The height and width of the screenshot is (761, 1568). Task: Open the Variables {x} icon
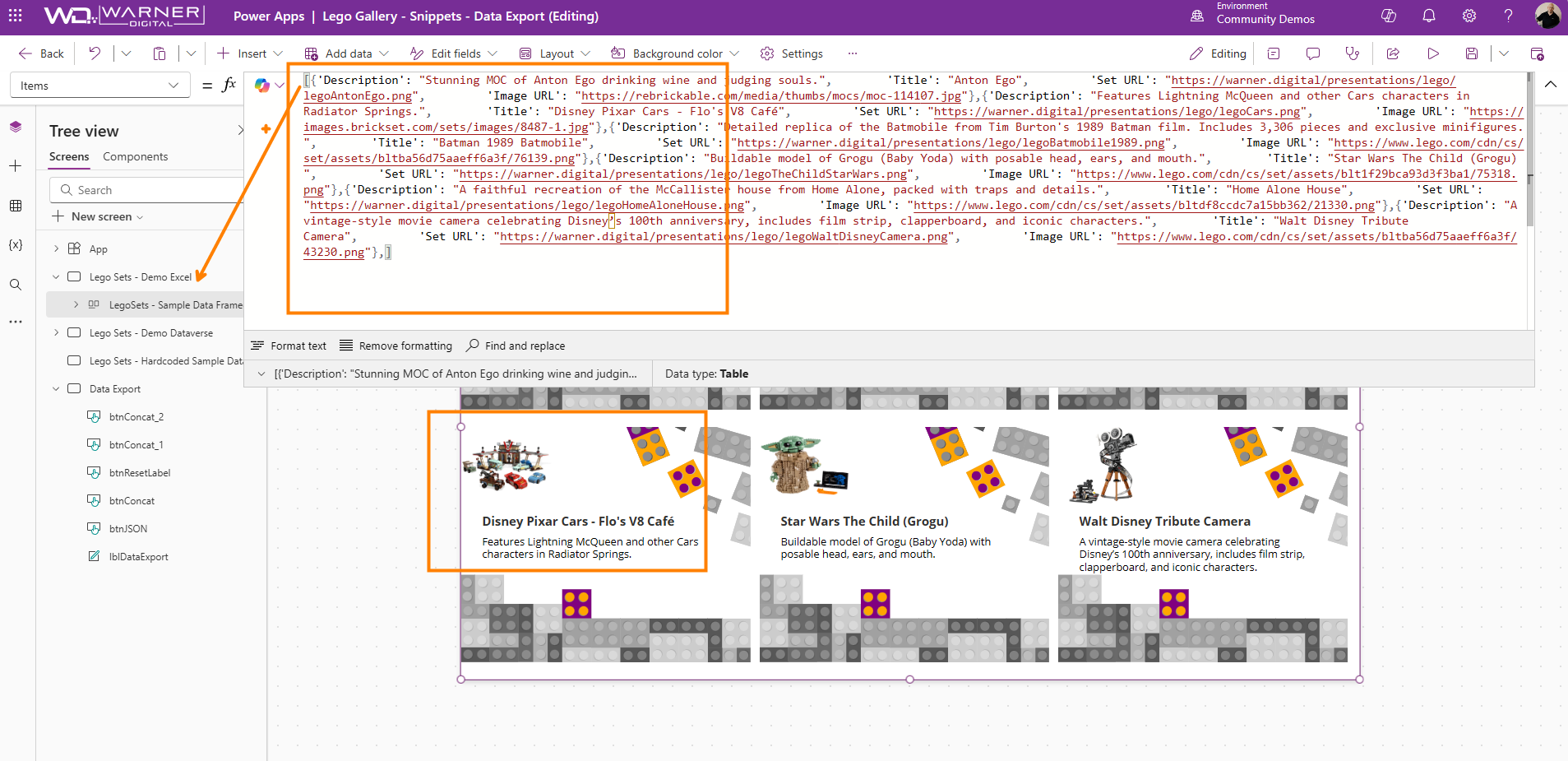pyautogui.click(x=16, y=245)
